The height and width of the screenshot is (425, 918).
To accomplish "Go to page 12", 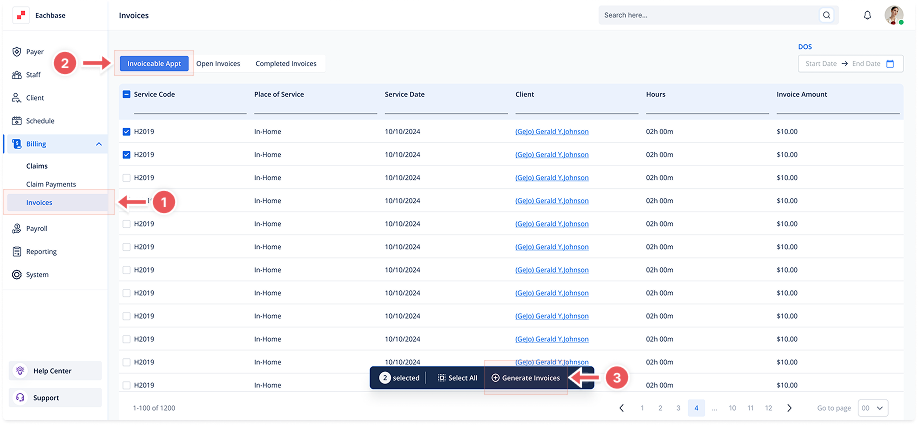I will (769, 408).
